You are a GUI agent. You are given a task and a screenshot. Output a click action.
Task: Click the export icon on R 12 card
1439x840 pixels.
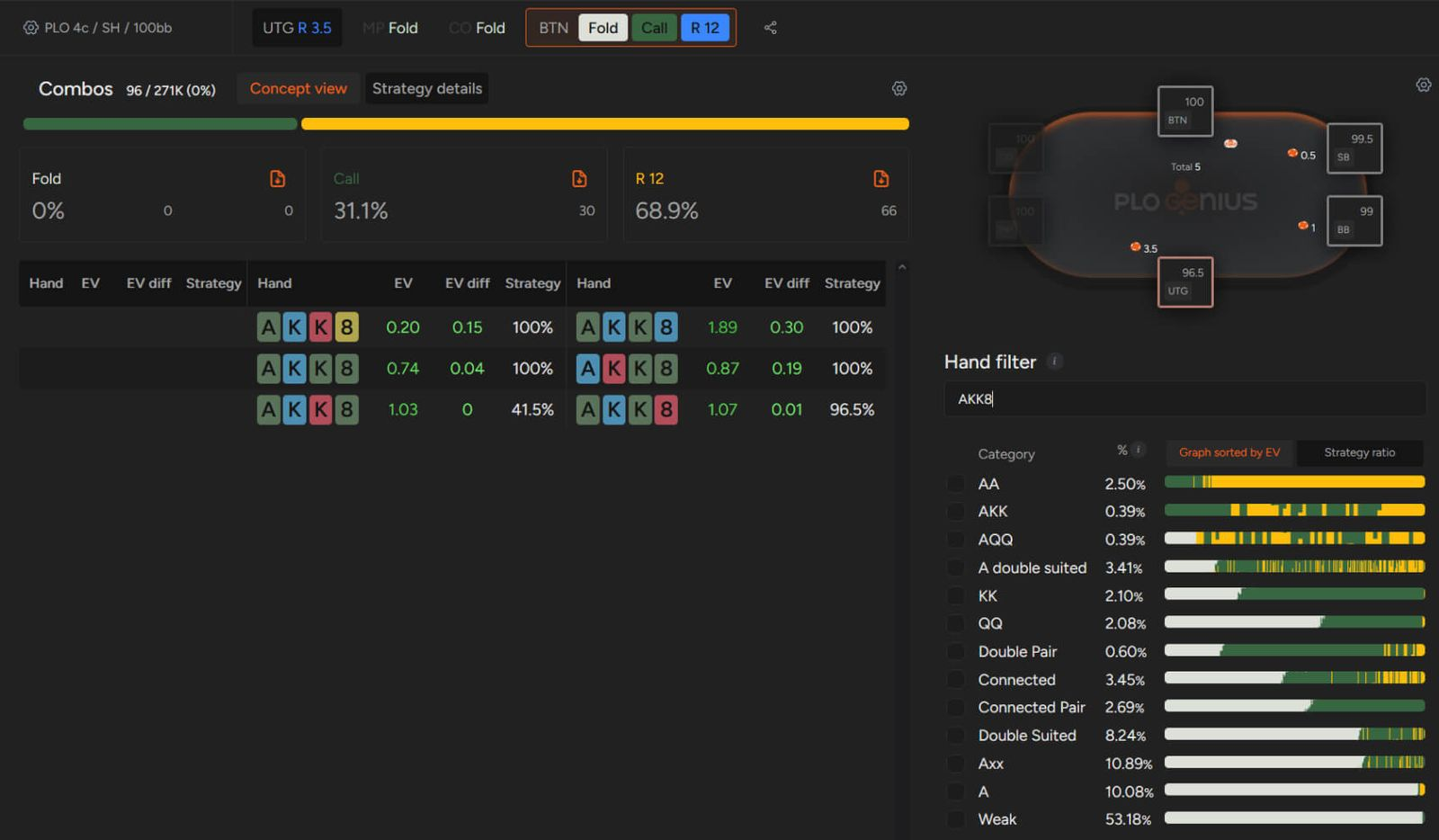881,179
